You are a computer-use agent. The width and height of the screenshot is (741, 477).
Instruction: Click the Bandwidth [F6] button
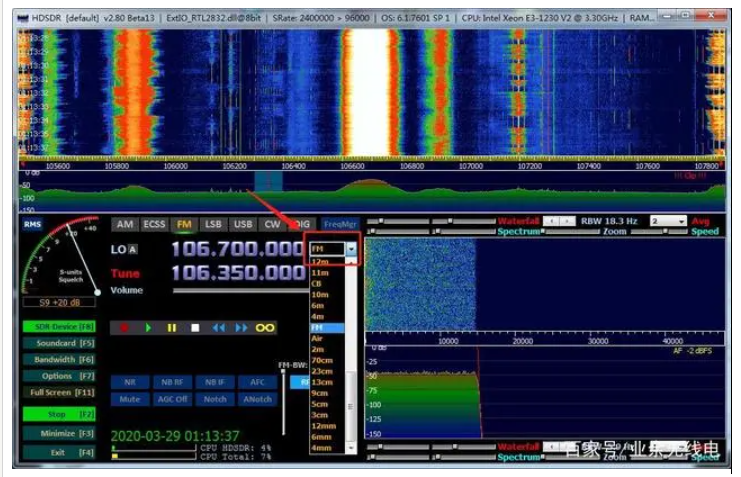click(x=57, y=359)
